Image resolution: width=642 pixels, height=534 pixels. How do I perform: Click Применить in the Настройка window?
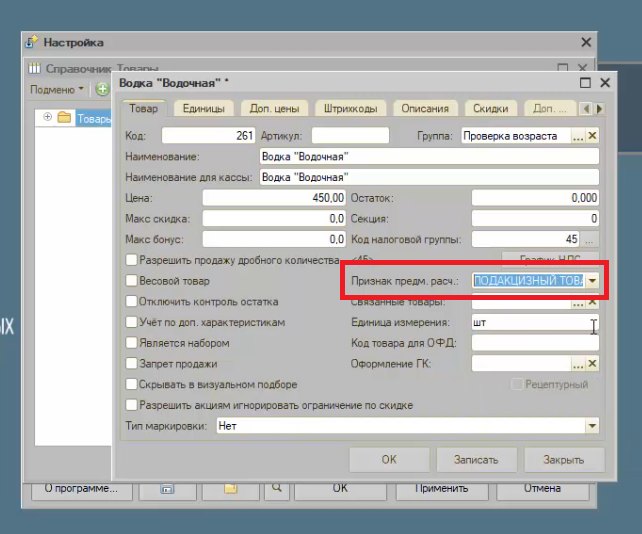441,490
